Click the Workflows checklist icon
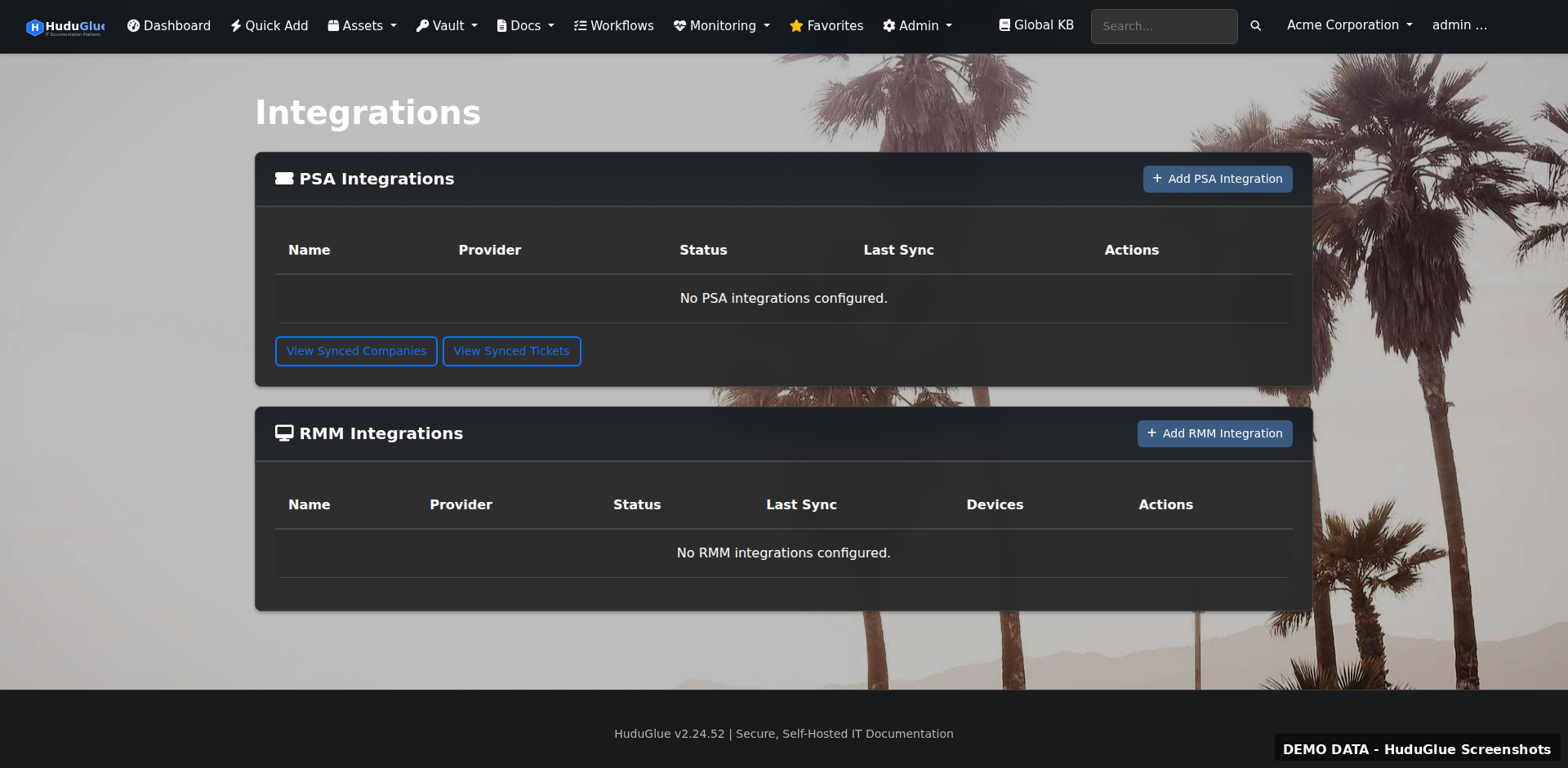The height and width of the screenshot is (768, 1568). 580,25
